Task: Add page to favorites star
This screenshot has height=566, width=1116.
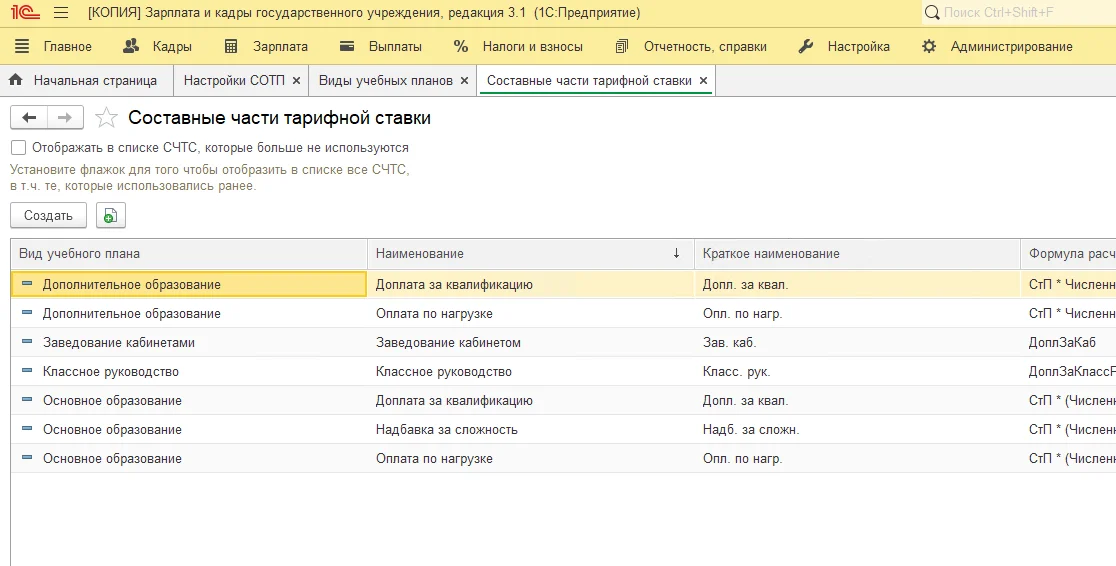Action: coord(106,117)
